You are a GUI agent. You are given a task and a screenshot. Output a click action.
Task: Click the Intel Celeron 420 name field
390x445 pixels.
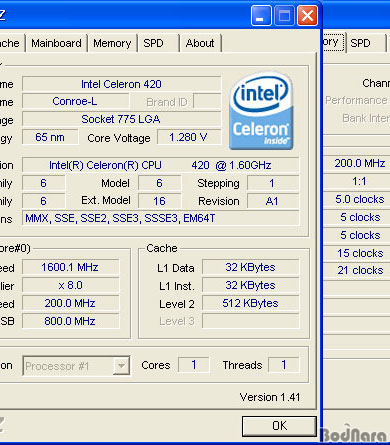pyautogui.click(x=121, y=84)
